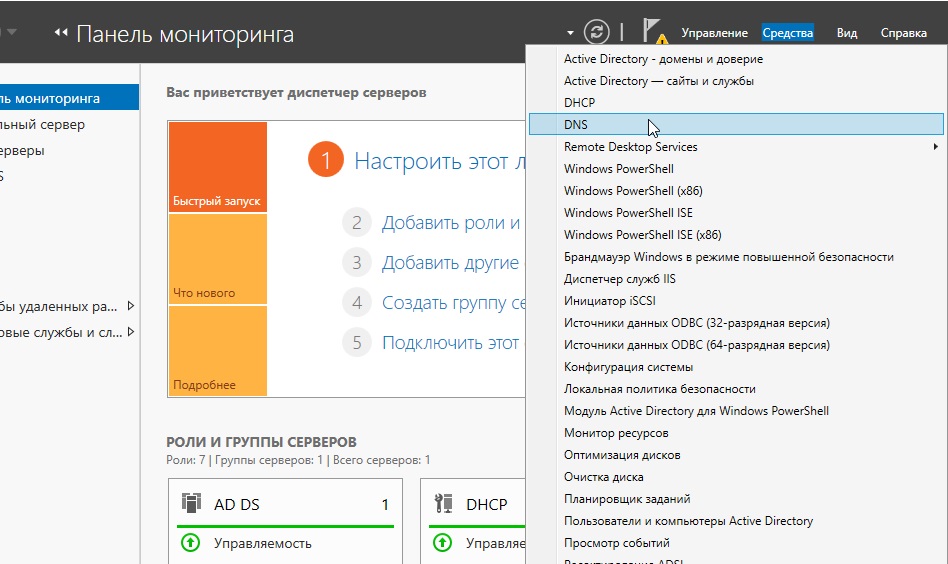Open the Управление menu
Image resolution: width=948 pixels, height=564 pixels.
715,33
